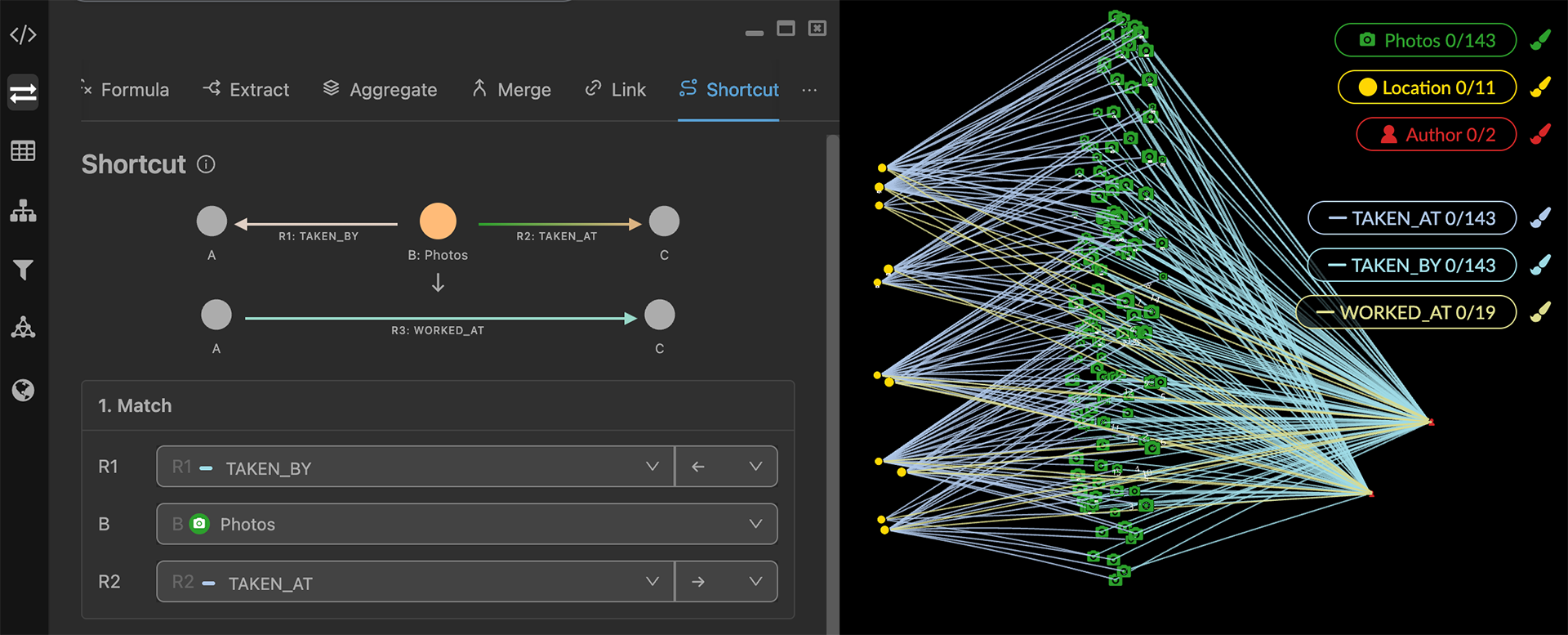
Task: Open the code editor icon in sidebar
Action: 23,35
